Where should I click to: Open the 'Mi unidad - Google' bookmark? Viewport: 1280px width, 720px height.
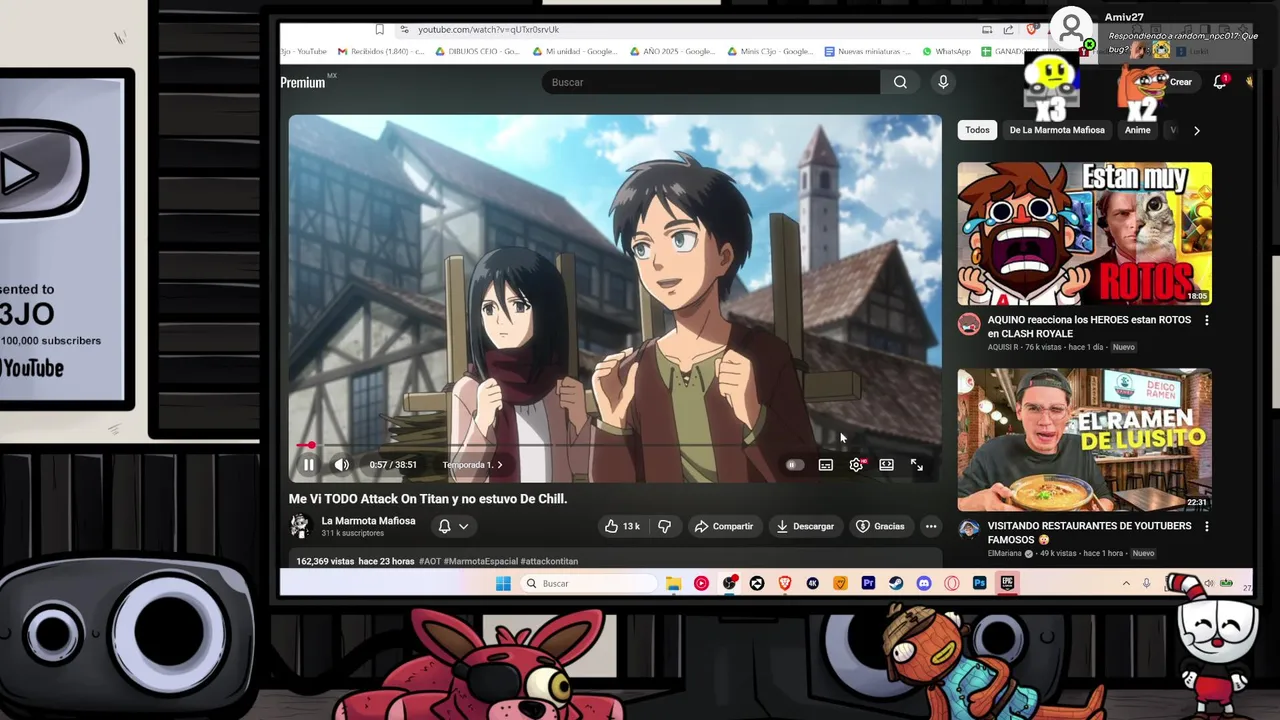pos(574,51)
